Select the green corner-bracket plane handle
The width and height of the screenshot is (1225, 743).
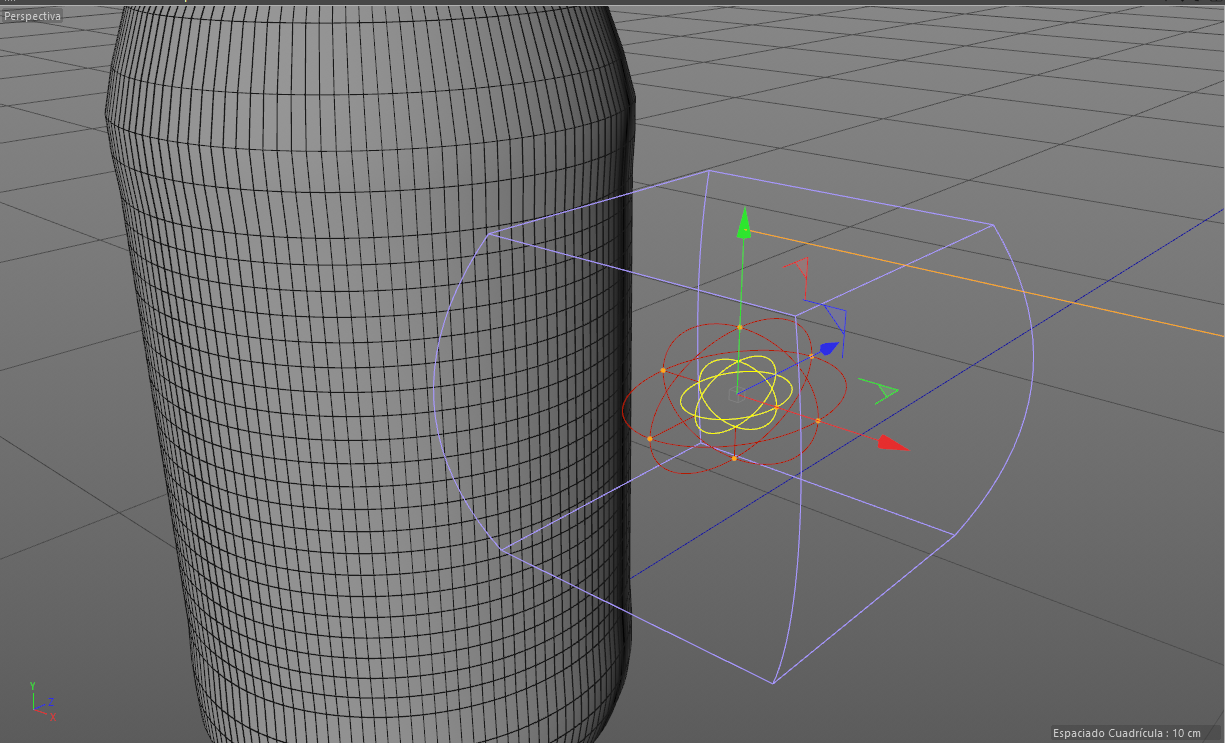tap(878, 391)
